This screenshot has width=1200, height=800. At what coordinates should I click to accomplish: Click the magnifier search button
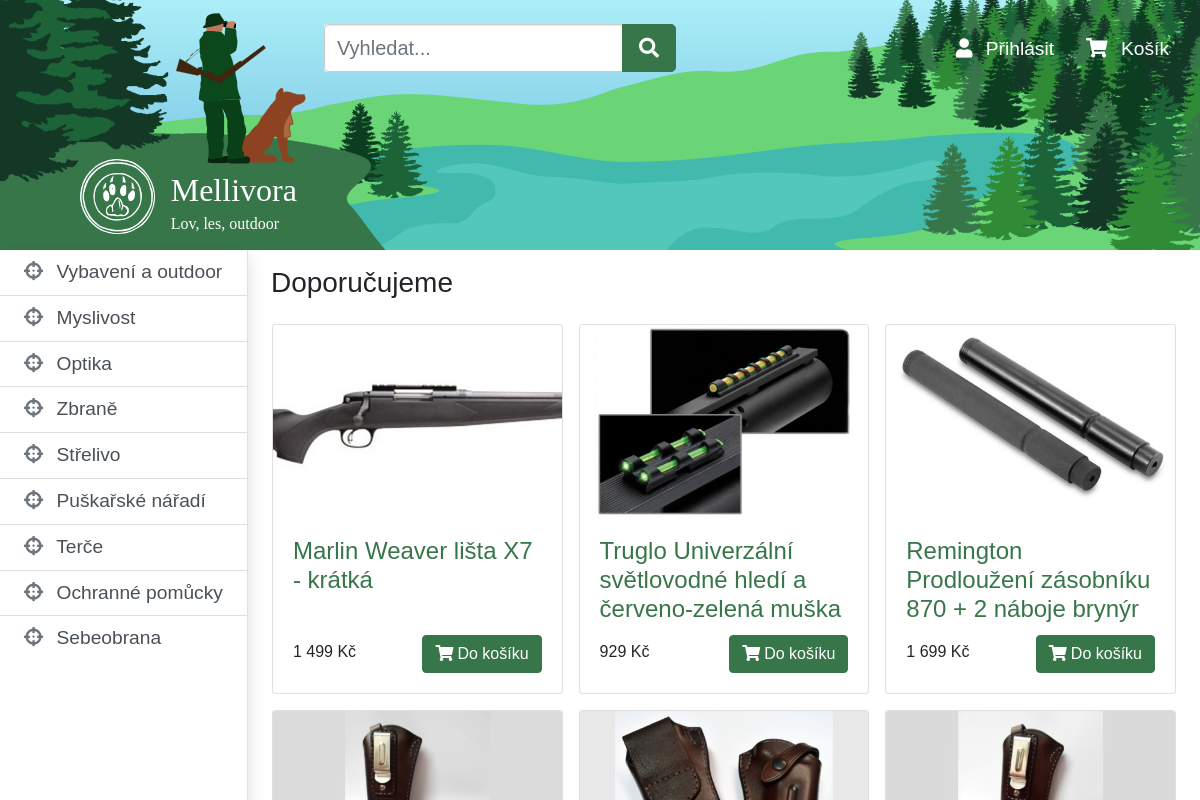tap(649, 48)
